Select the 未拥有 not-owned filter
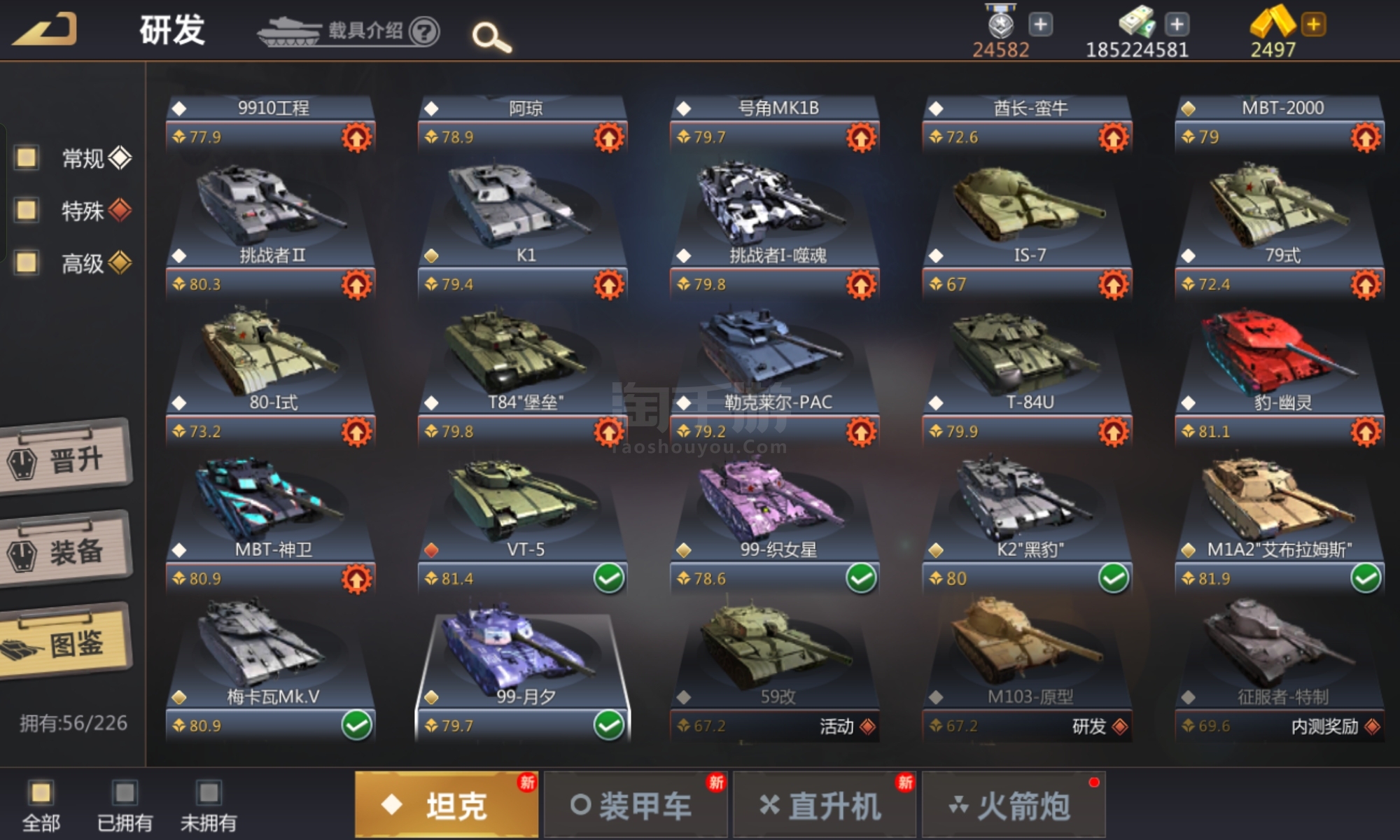 click(x=209, y=806)
